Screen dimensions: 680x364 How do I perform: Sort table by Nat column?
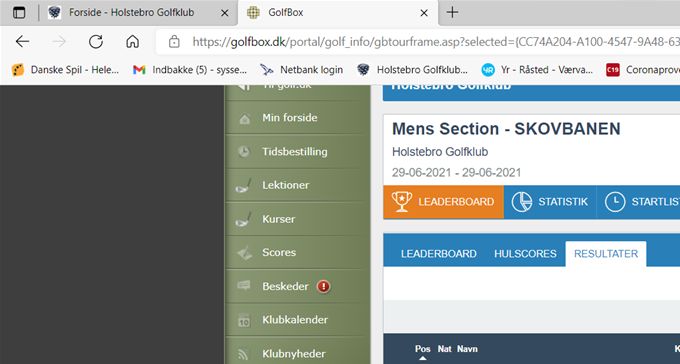pos(445,349)
